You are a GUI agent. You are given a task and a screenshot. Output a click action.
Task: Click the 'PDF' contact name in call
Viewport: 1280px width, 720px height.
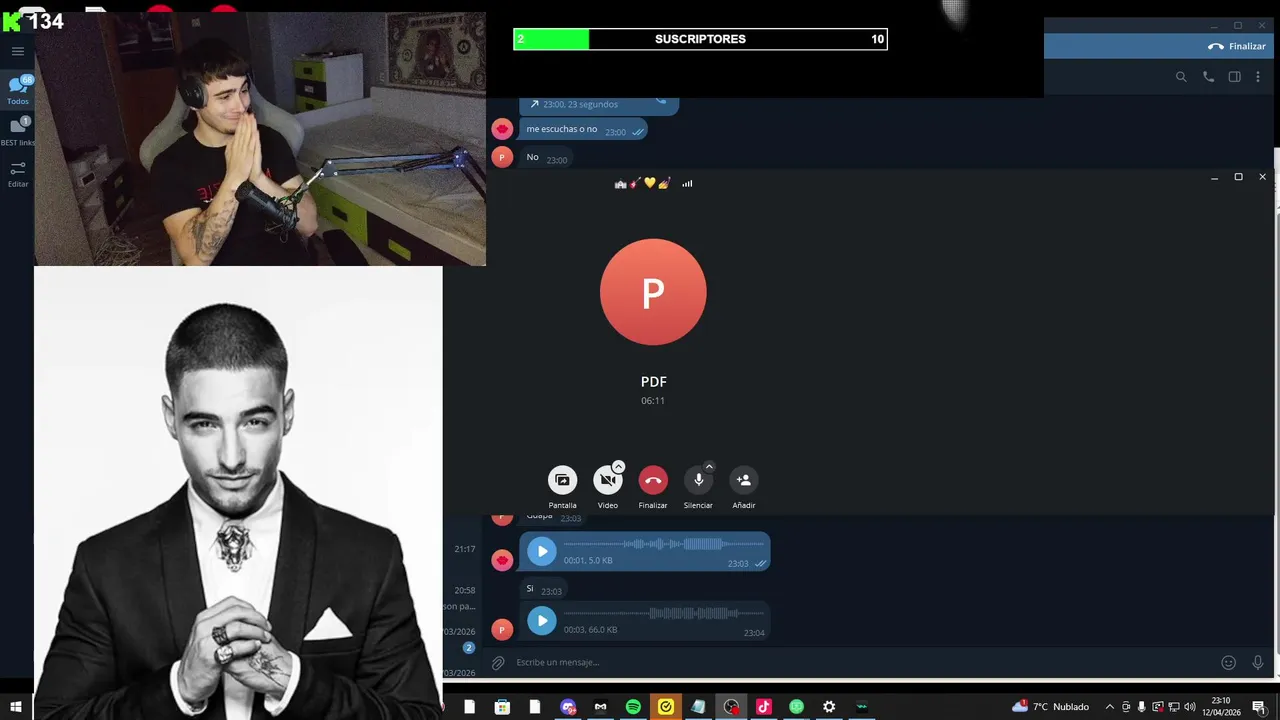[x=653, y=382]
